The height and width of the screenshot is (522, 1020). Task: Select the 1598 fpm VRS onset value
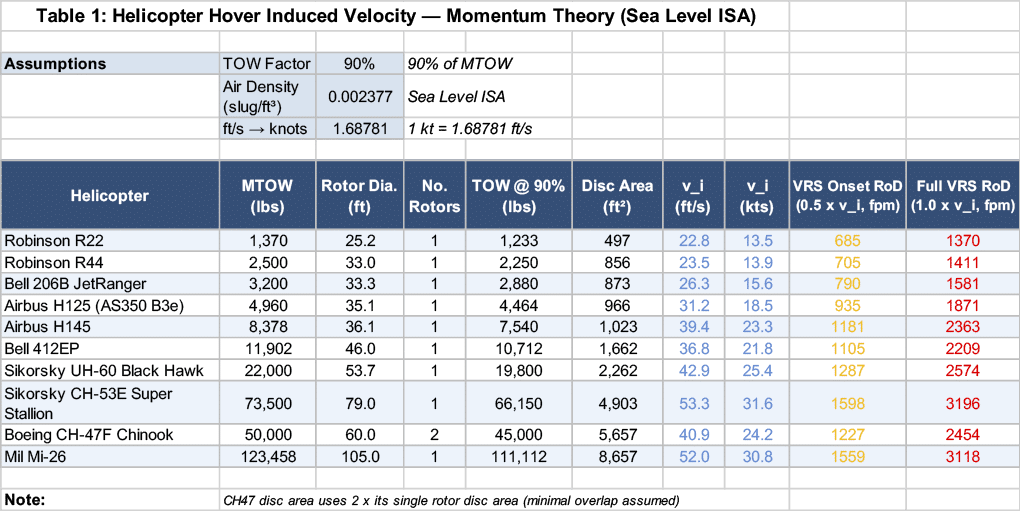(x=848, y=403)
